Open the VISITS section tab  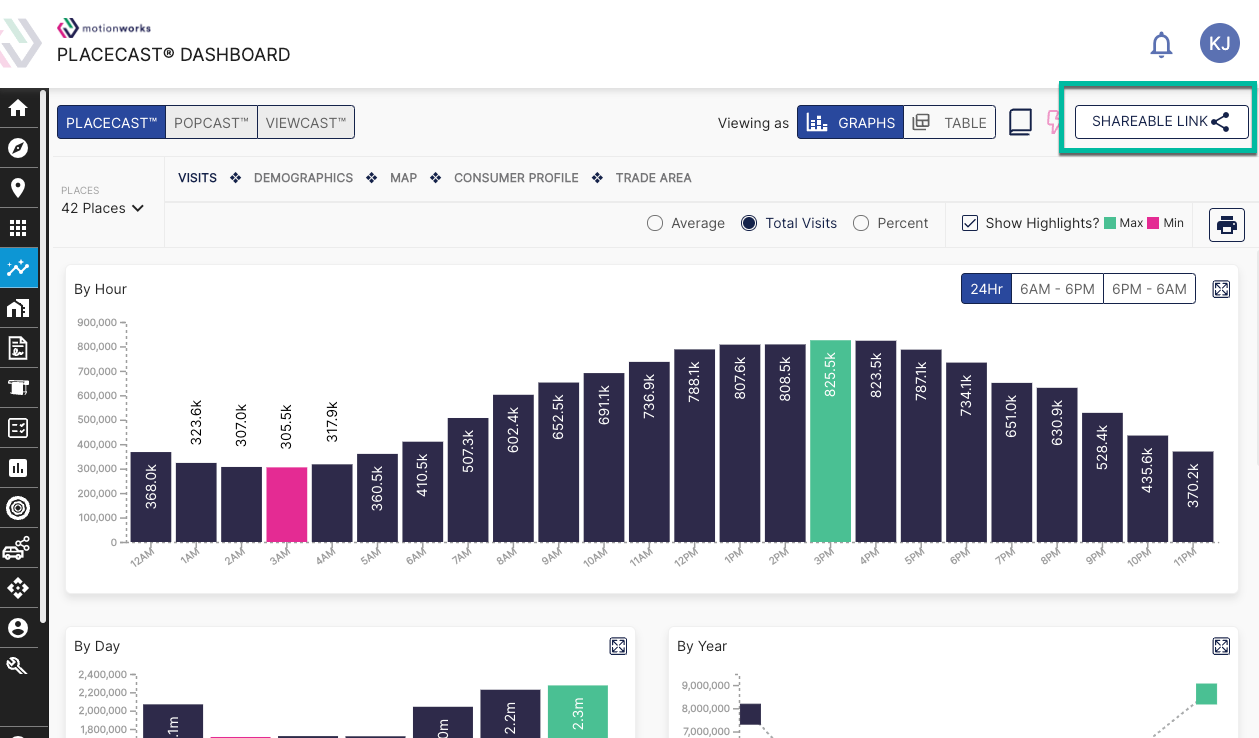[x=197, y=178]
